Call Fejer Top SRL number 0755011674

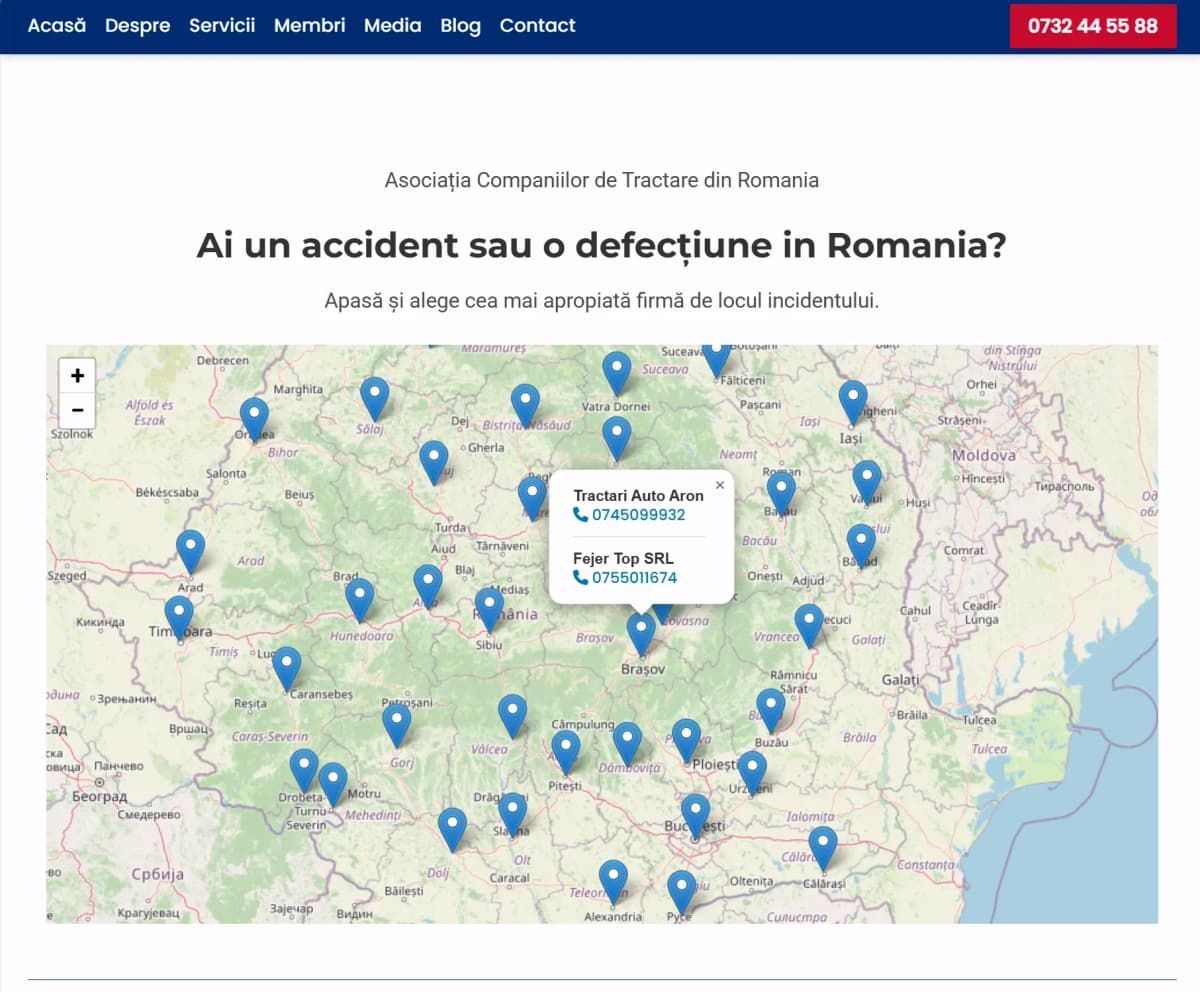[634, 578]
